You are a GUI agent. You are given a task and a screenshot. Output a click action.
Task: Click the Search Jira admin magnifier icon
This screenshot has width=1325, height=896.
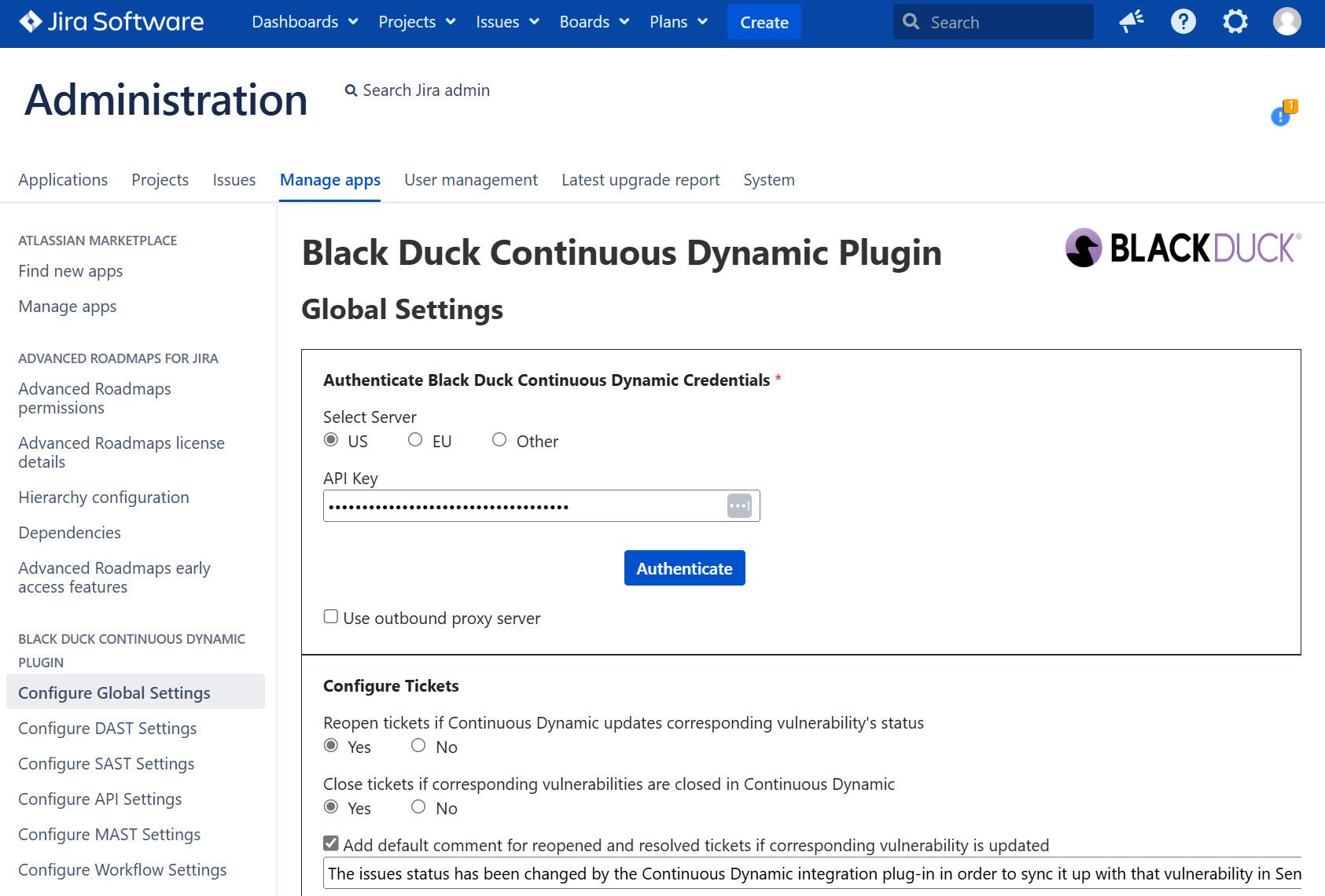tap(351, 91)
